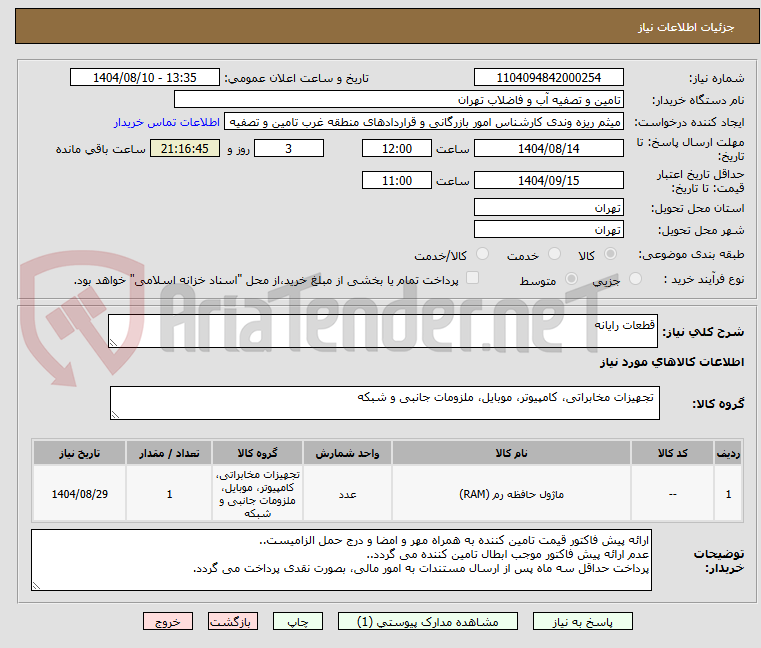Select the کالا/خدمت radio button

[482, 254]
